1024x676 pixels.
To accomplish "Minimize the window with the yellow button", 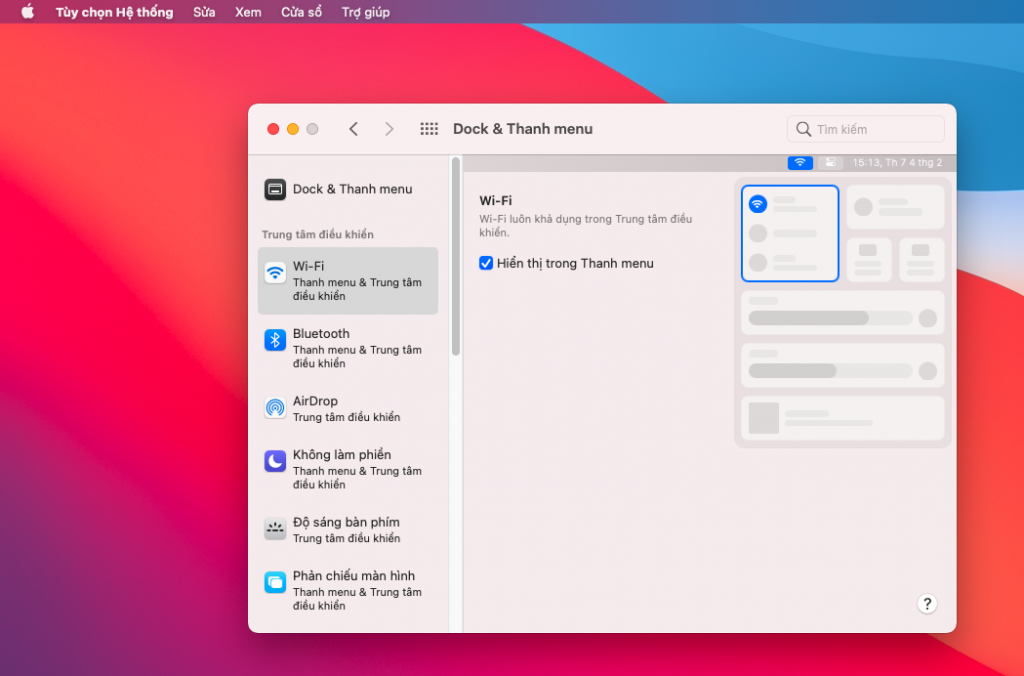I will (293, 129).
